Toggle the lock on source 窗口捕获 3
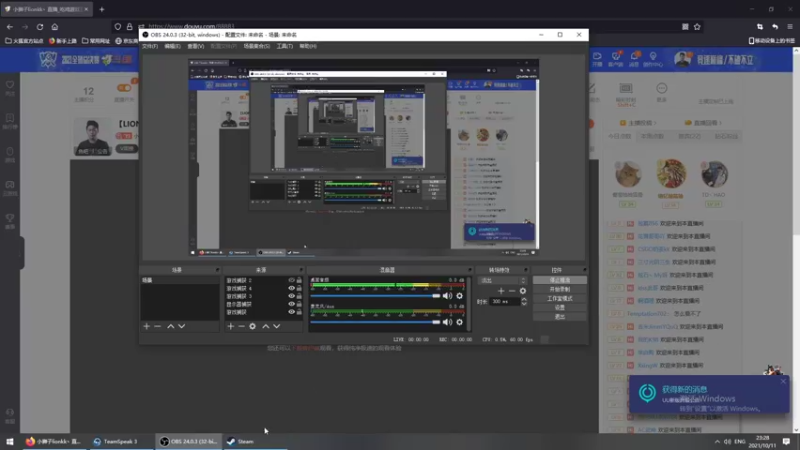The height and width of the screenshot is (450, 800). tap(299, 296)
